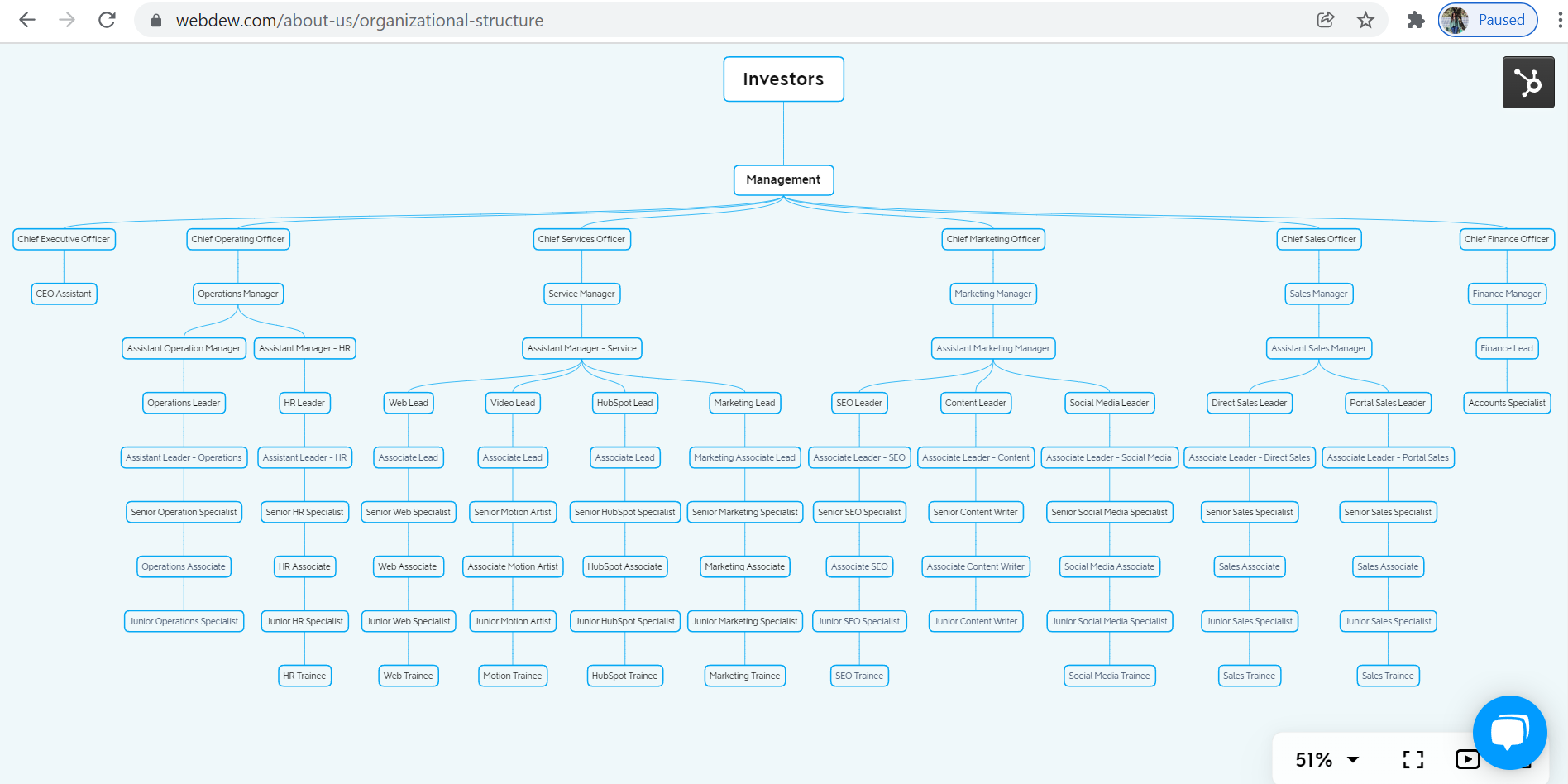Click the Chief Executive Officer box
This screenshot has height=784, width=1568.
(x=64, y=239)
